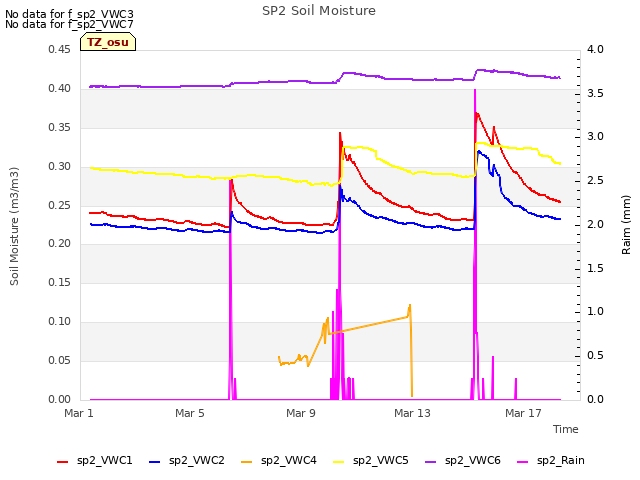Click the 3.5 rain axis tick label
Screen dimensions: 640x480
(x=595, y=93)
